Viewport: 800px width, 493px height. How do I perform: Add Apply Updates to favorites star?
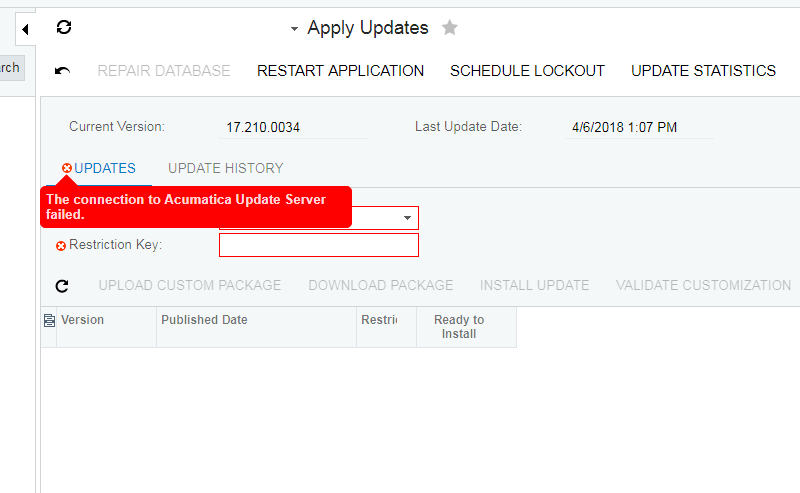449,28
